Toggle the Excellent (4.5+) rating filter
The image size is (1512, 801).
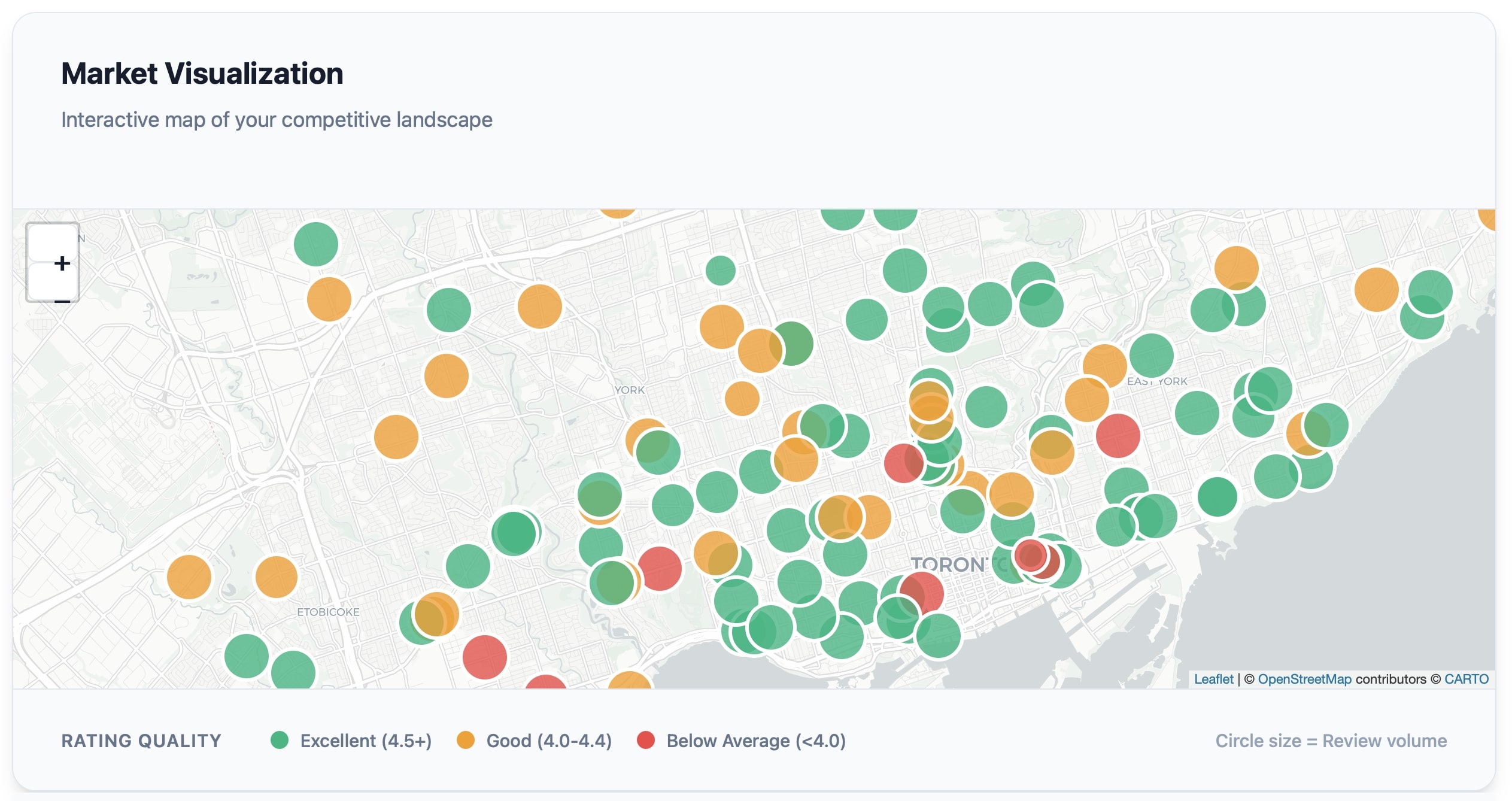point(365,741)
